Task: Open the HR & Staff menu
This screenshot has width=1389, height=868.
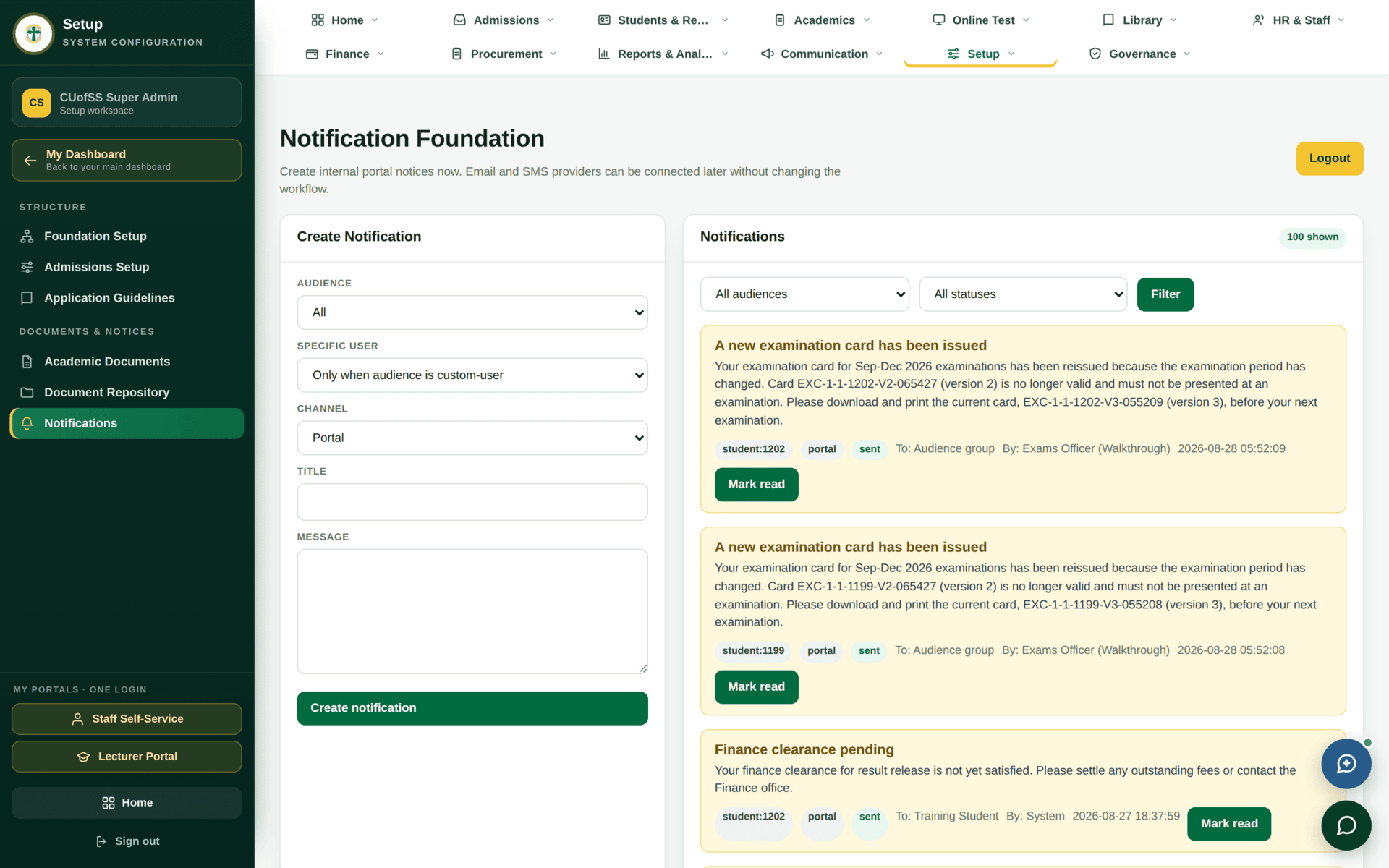Action: click(1299, 20)
